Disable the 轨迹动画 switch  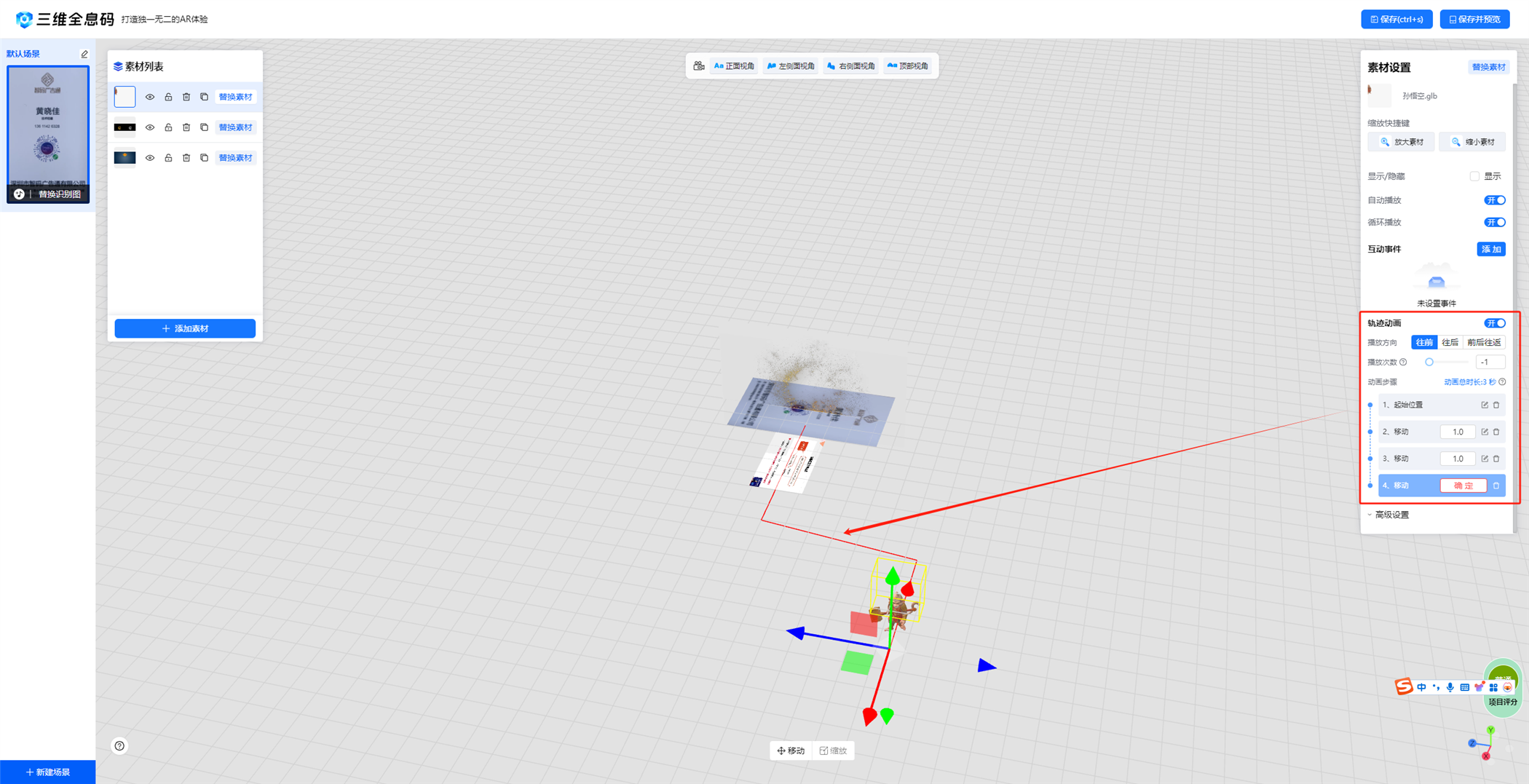(x=1495, y=323)
